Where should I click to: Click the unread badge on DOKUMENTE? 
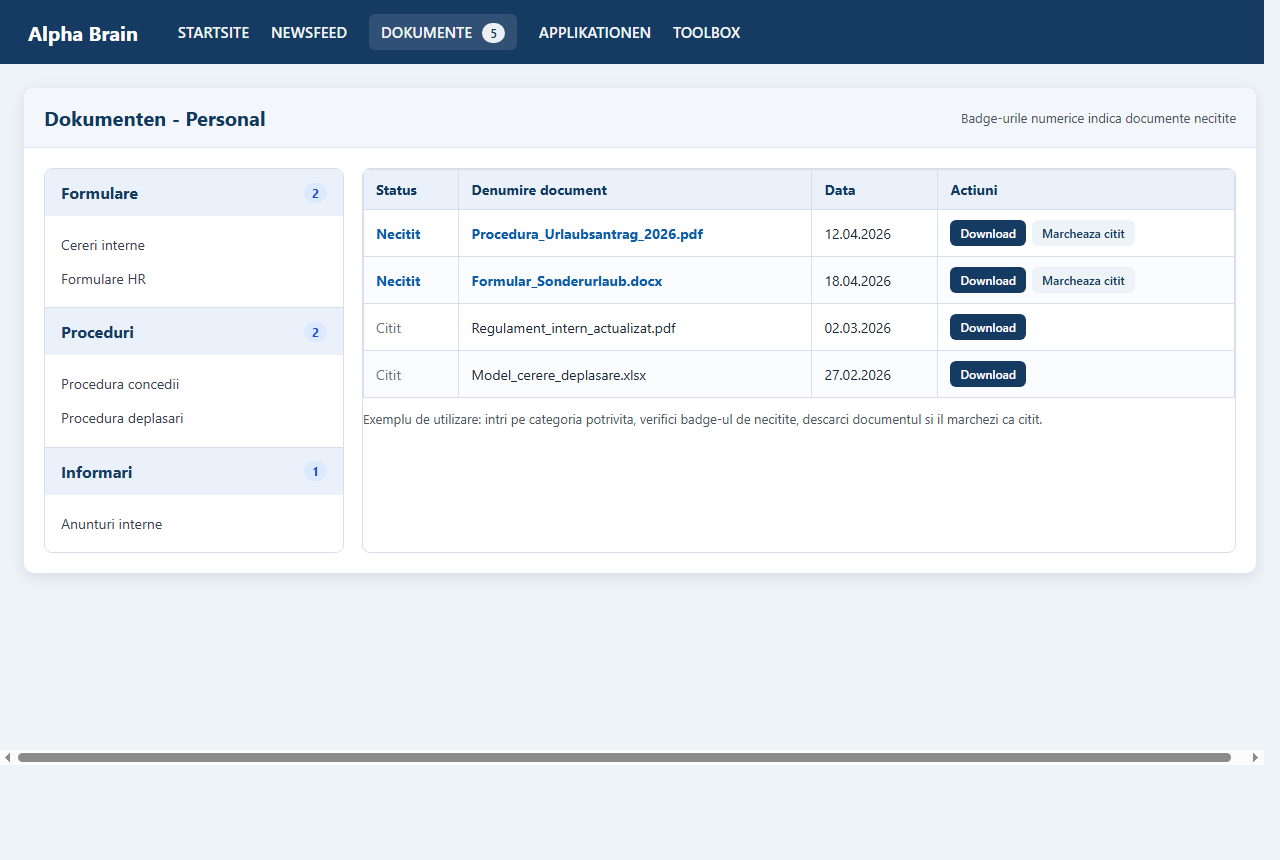[x=493, y=33]
